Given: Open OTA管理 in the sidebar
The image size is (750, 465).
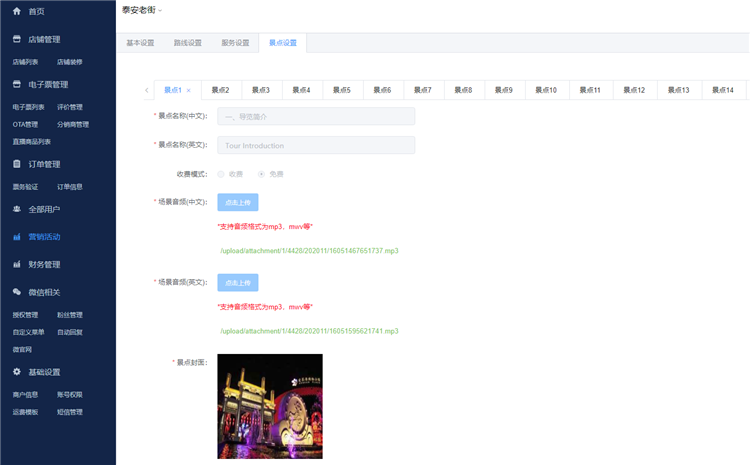Looking at the screenshot, I should (25, 124).
